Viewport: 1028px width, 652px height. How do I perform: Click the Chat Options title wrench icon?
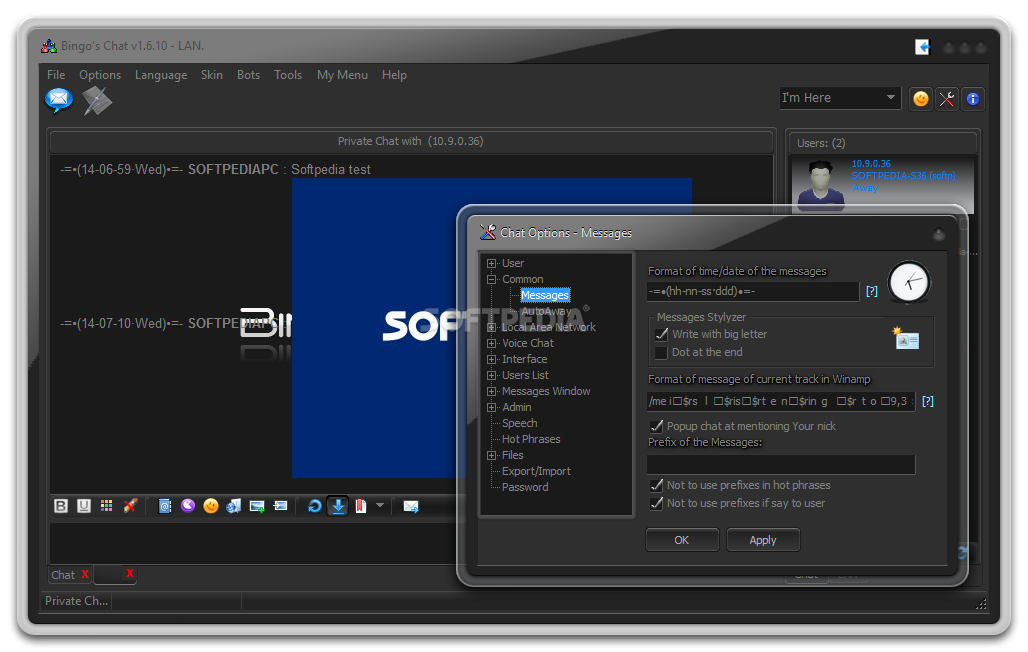click(487, 232)
